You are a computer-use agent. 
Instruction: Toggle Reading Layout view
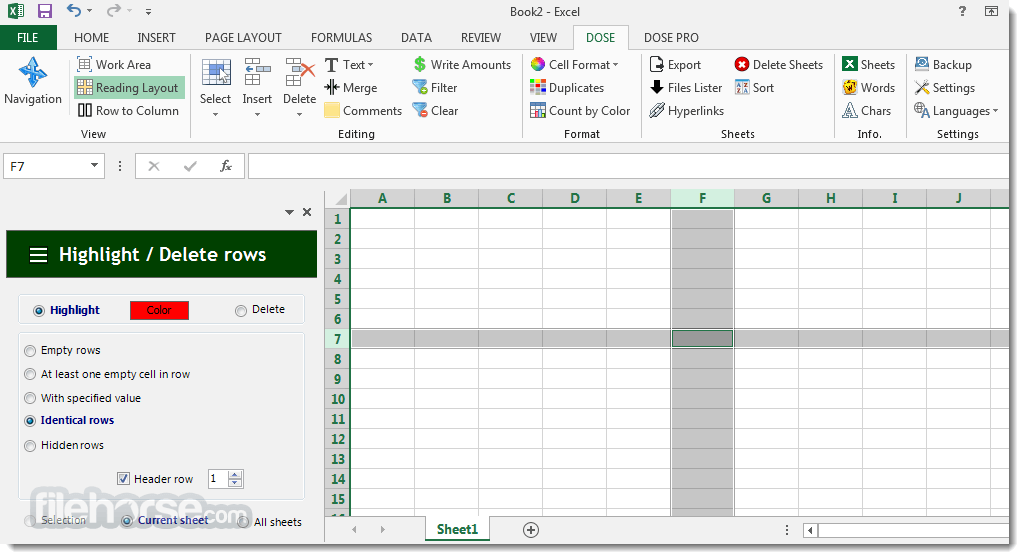click(129, 88)
